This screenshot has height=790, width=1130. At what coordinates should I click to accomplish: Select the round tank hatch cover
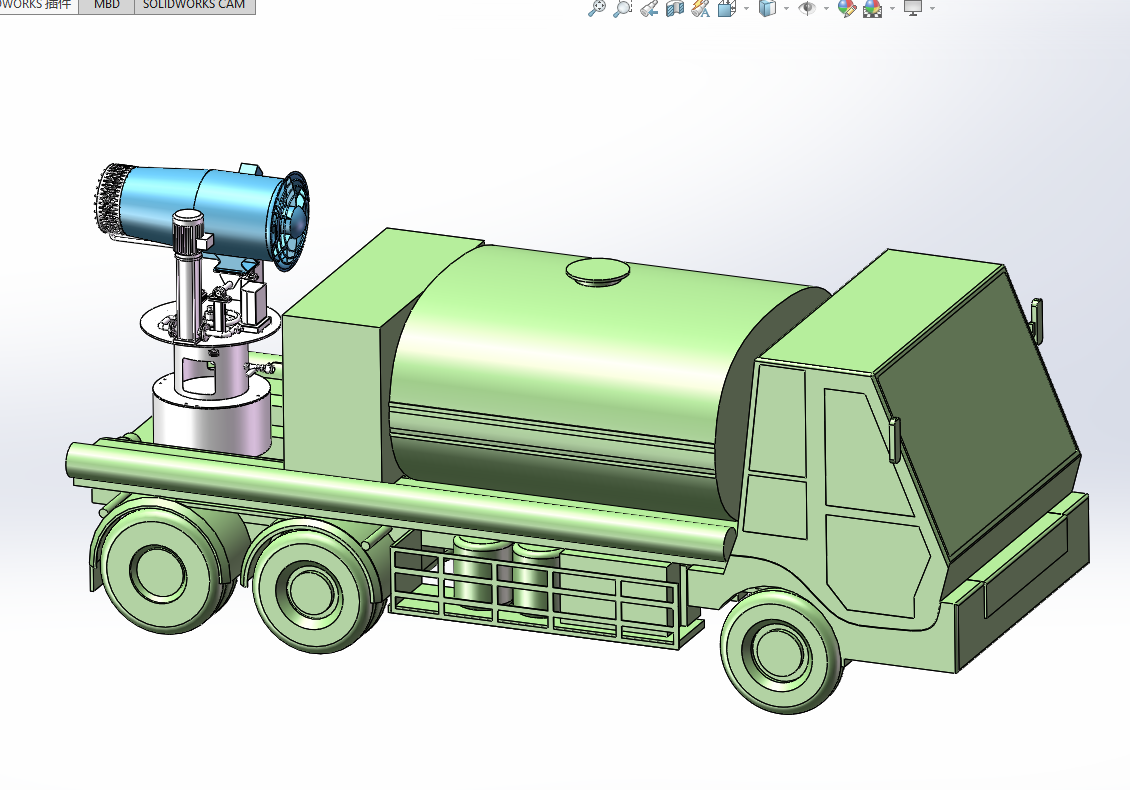[598, 272]
